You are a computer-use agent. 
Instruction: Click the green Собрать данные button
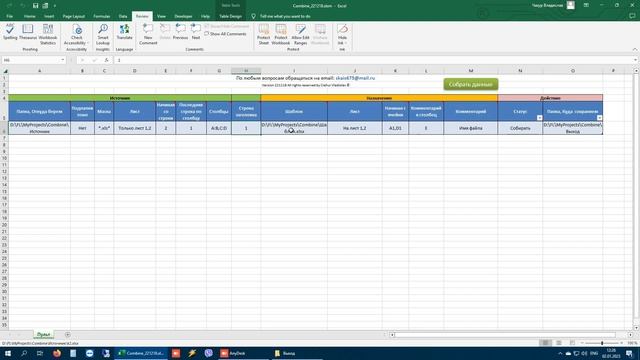(x=471, y=84)
